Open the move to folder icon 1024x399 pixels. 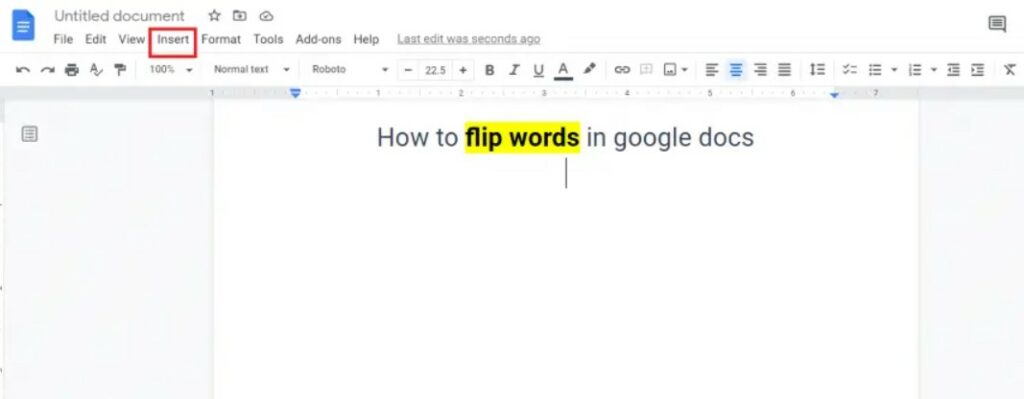[x=240, y=16]
